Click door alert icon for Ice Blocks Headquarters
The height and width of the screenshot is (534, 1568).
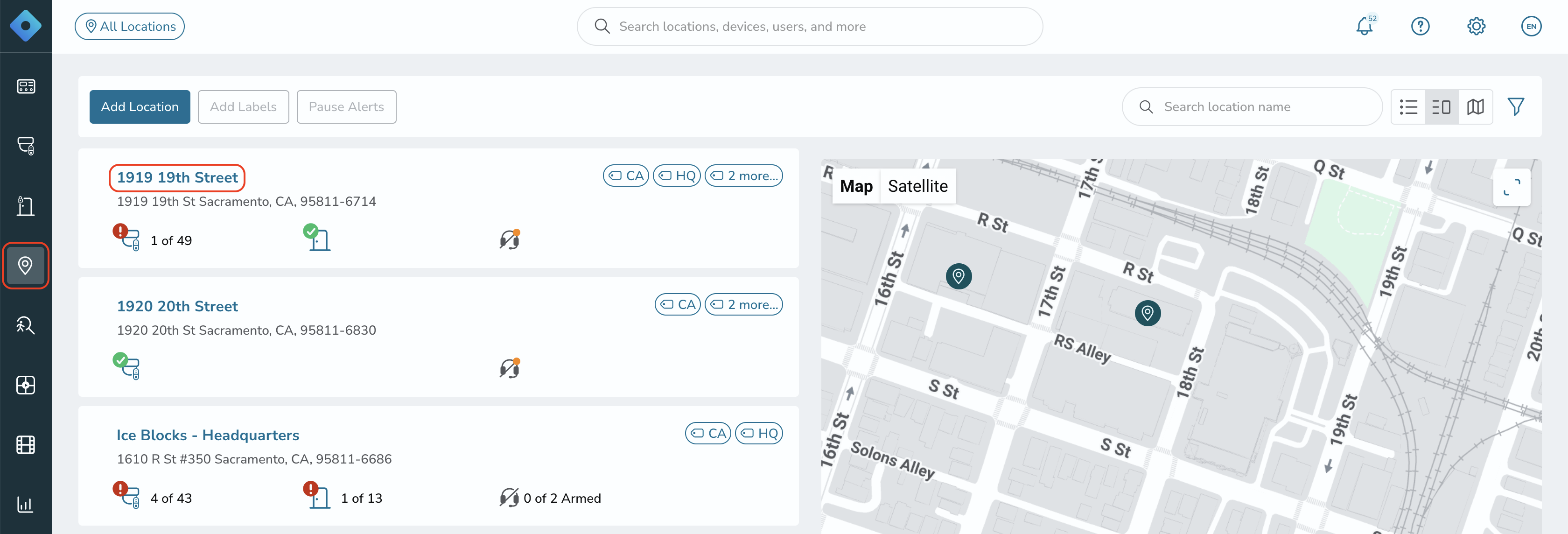pyautogui.click(x=317, y=495)
